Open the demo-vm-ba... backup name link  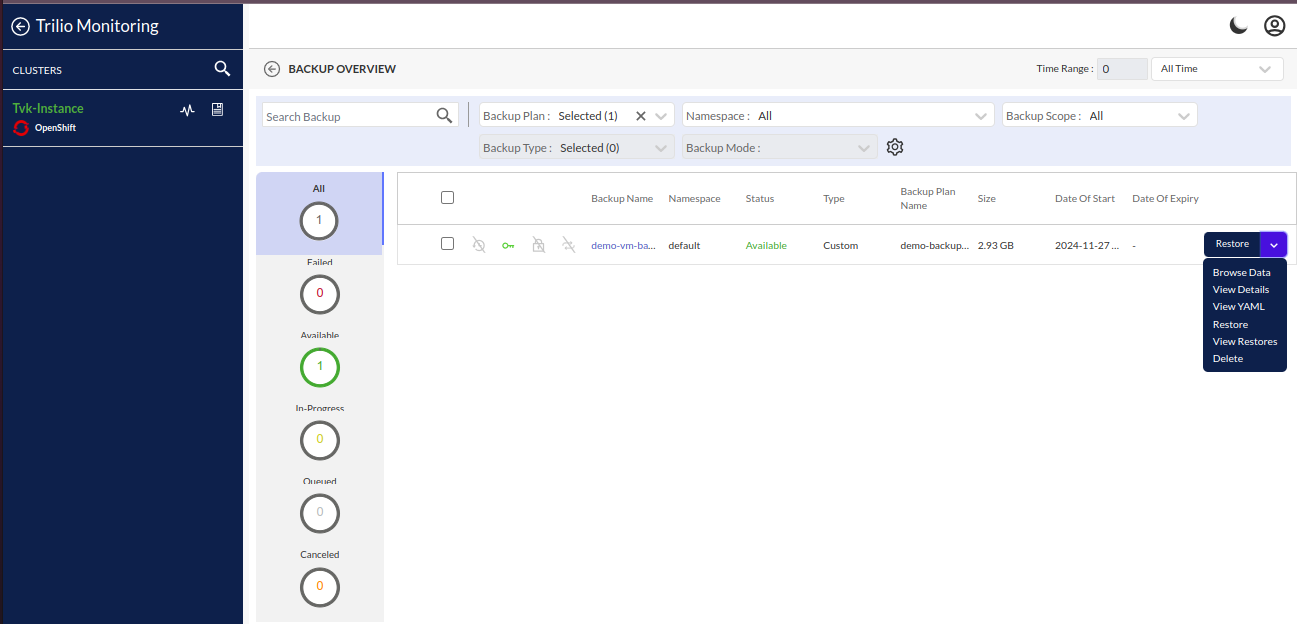coord(623,245)
